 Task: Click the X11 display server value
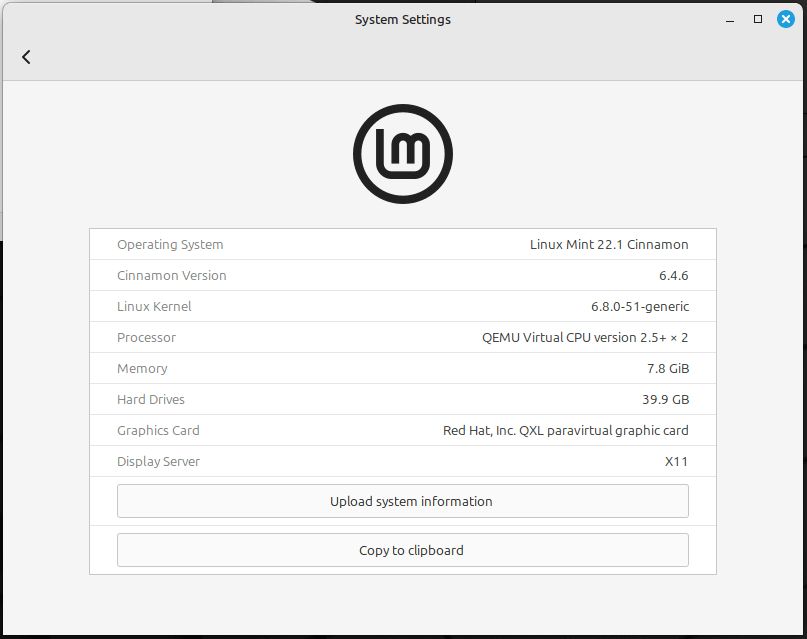tap(676, 461)
